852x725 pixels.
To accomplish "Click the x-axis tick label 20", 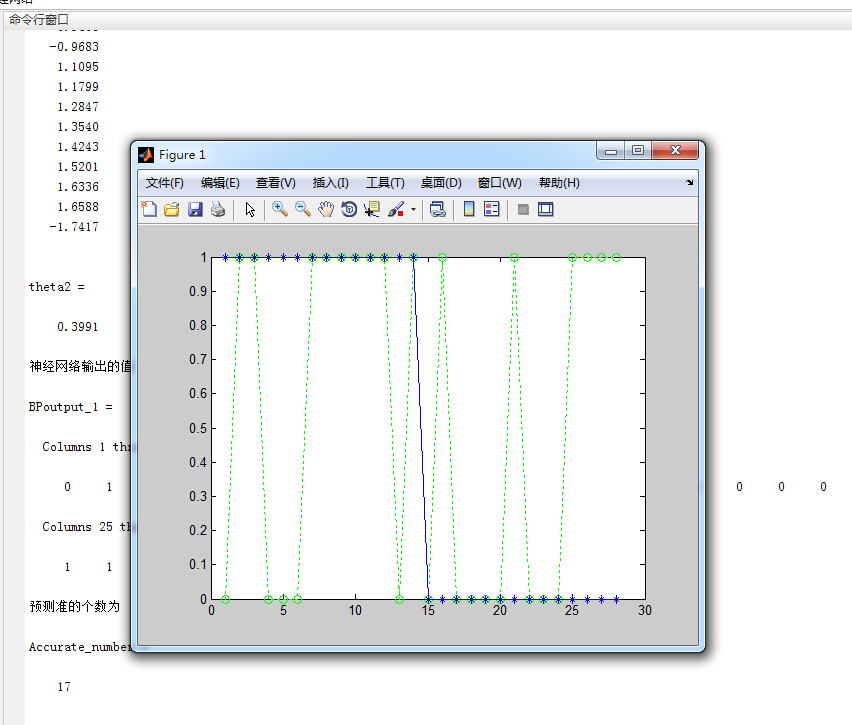I will coord(500,611).
